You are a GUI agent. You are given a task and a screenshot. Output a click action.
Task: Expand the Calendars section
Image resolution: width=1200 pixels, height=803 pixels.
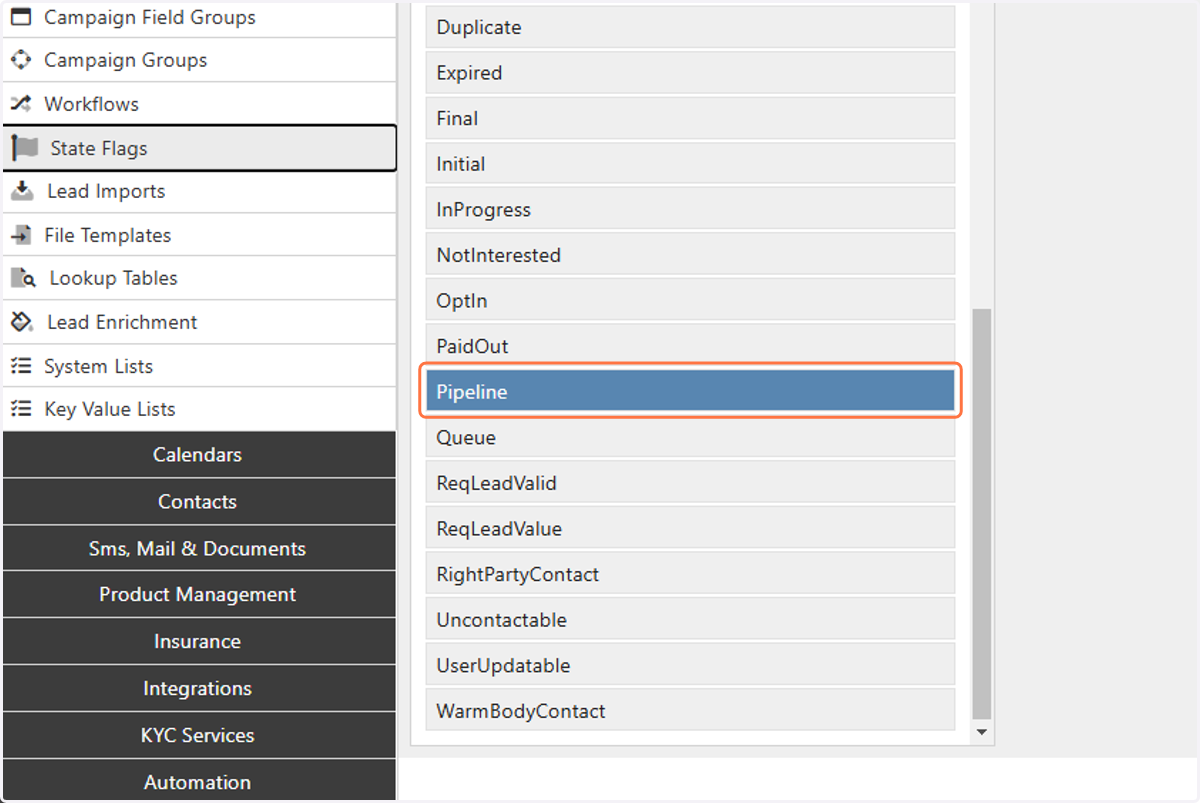click(199, 454)
